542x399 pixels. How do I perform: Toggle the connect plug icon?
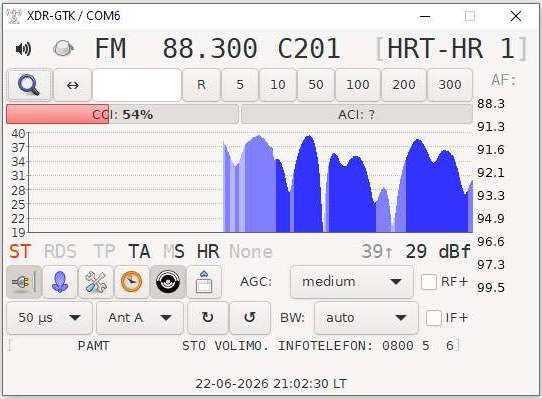tap(24, 282)
